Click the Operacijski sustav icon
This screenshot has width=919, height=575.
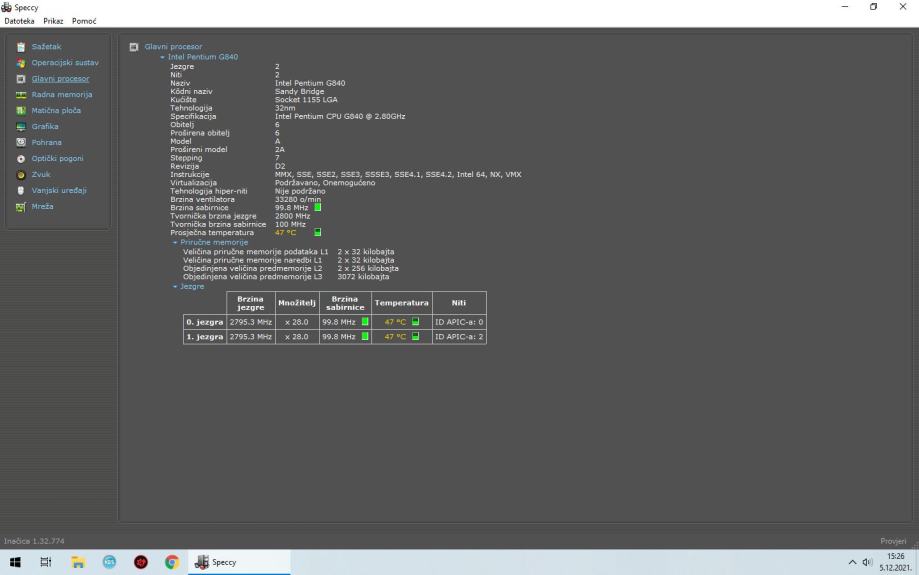tap(21, 63)
